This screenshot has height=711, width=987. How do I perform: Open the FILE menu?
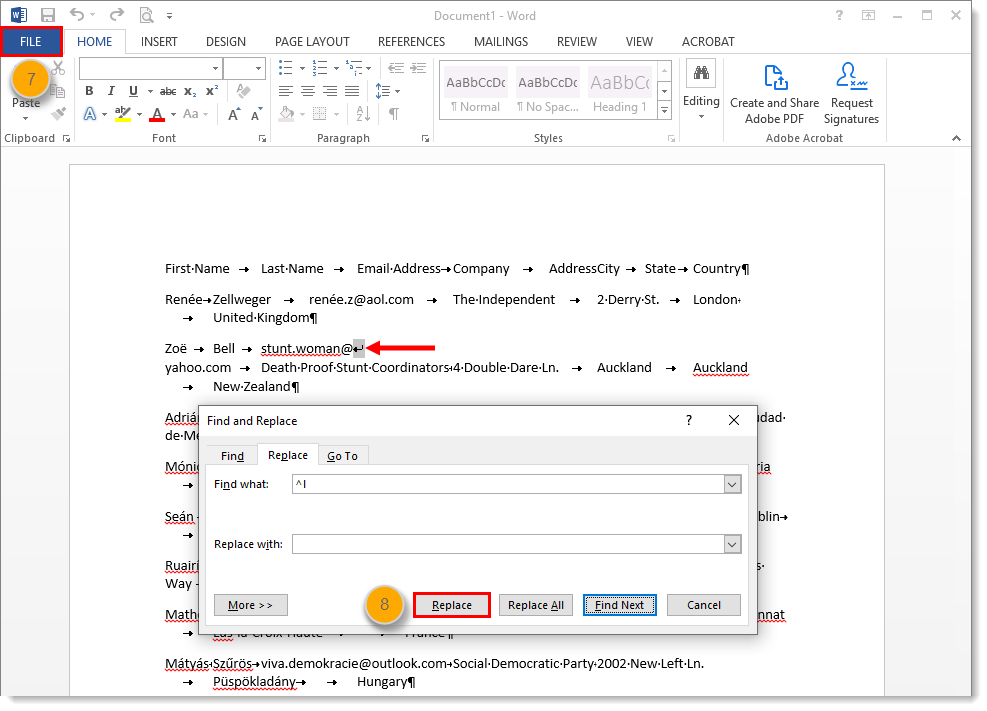click(31, 41)
